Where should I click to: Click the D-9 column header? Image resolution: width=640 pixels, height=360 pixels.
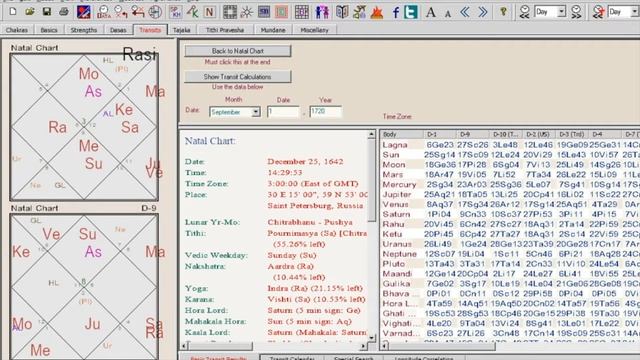[473, 134]
